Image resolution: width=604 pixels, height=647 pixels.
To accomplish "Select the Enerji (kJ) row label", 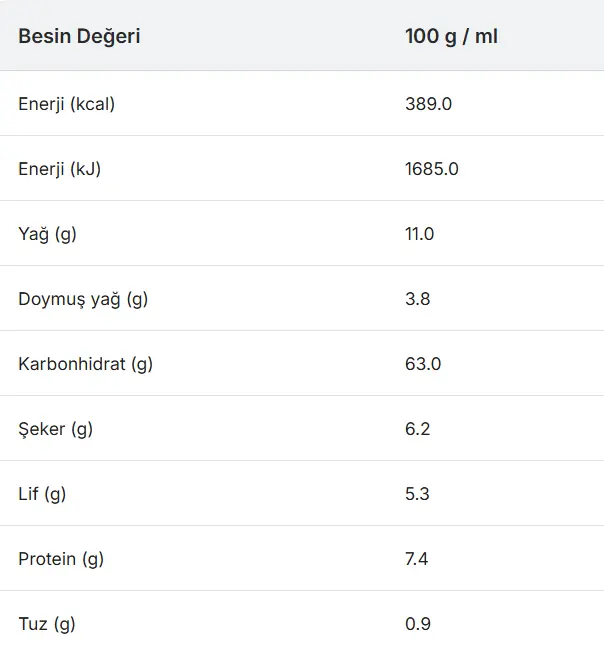I will tap(59, 169).
